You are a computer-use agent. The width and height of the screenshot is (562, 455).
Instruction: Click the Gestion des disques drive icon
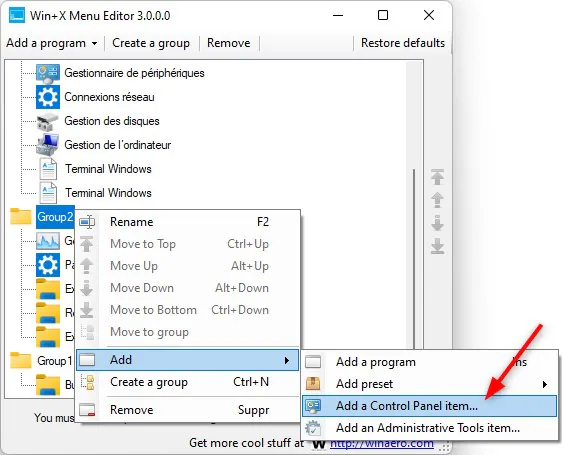click(x=48, y=121)
